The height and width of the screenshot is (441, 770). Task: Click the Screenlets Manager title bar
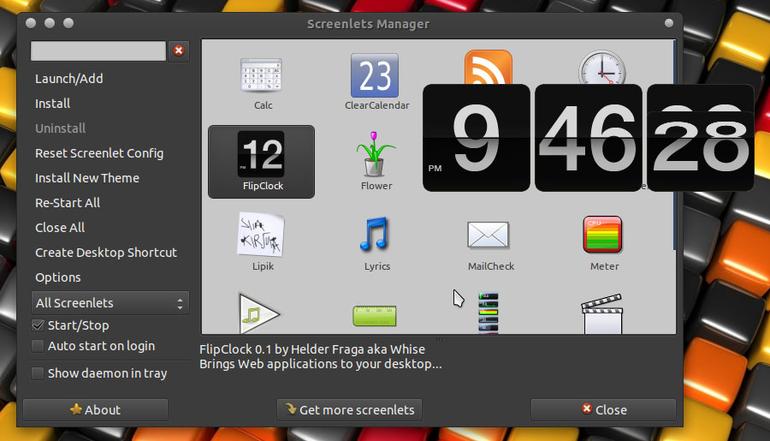pyautogui.click(x=368, y=24)
